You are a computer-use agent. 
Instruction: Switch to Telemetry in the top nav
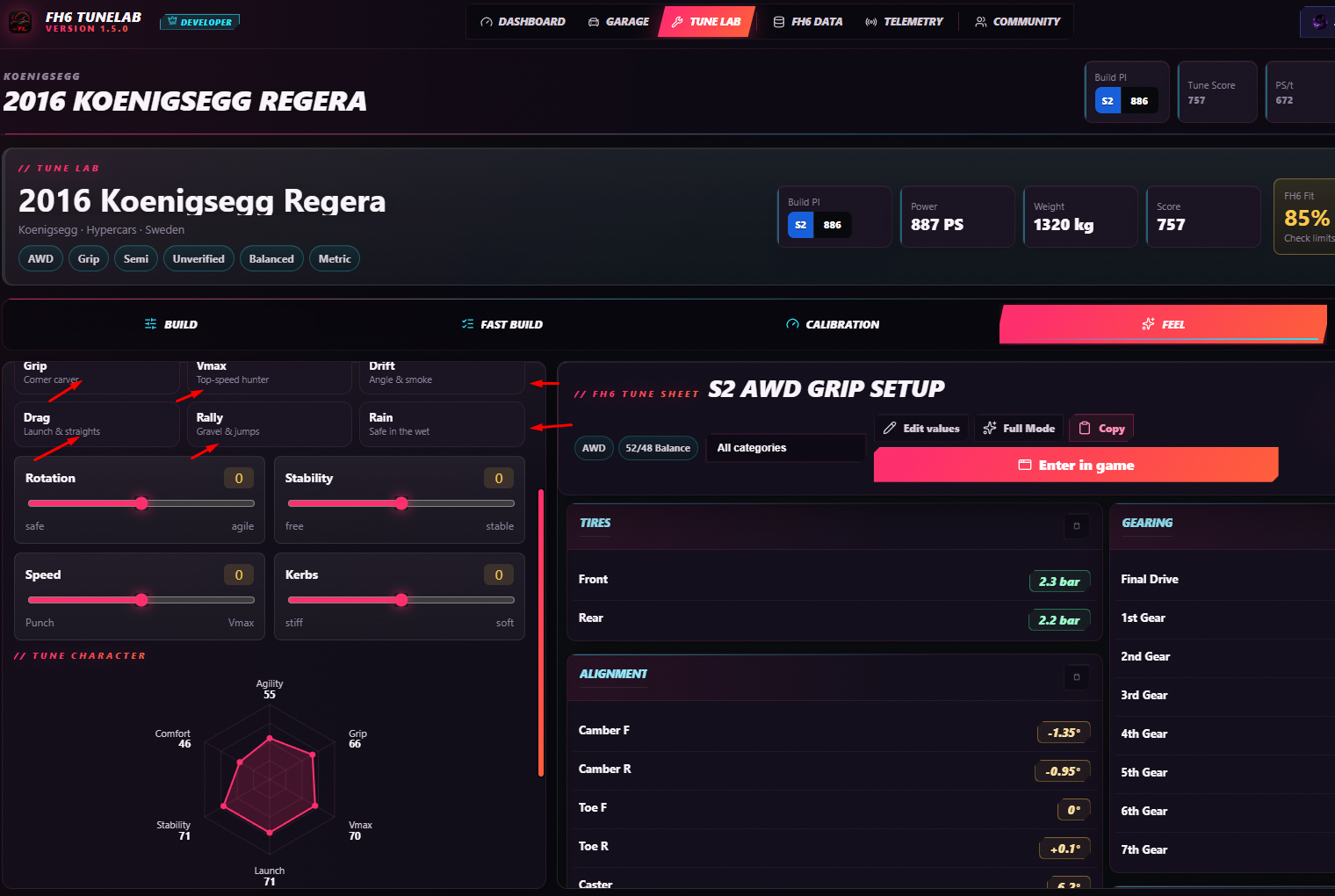[x=904, y=22]
